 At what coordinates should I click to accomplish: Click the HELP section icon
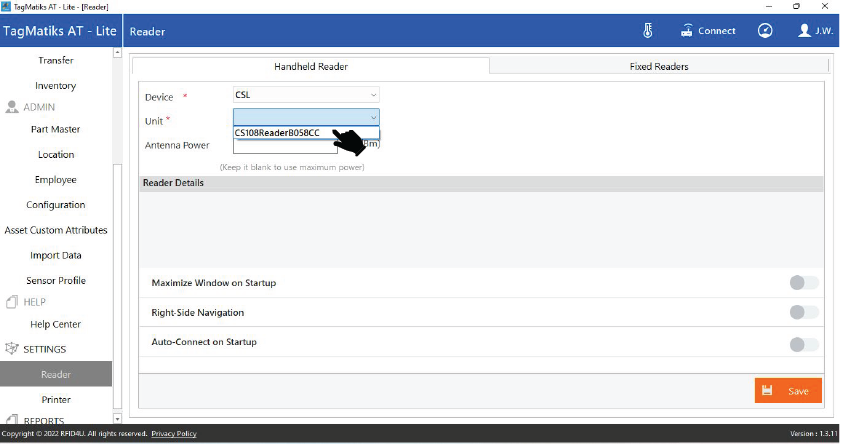point(13,302)
